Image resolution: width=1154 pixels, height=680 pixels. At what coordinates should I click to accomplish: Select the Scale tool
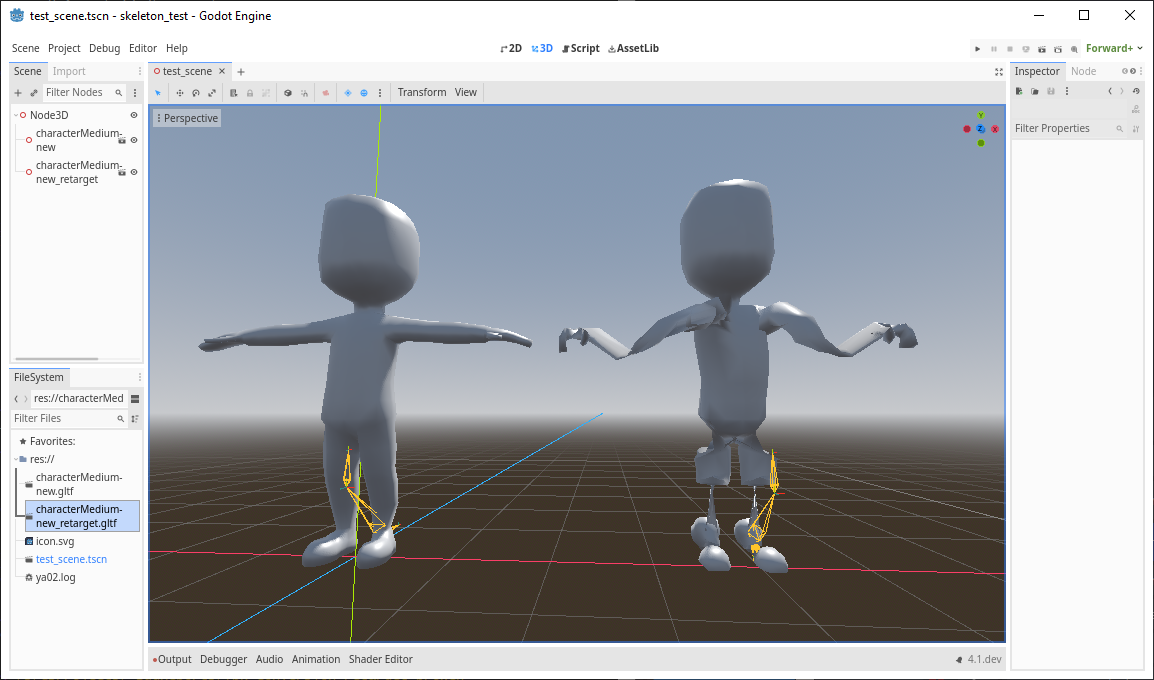212,91
